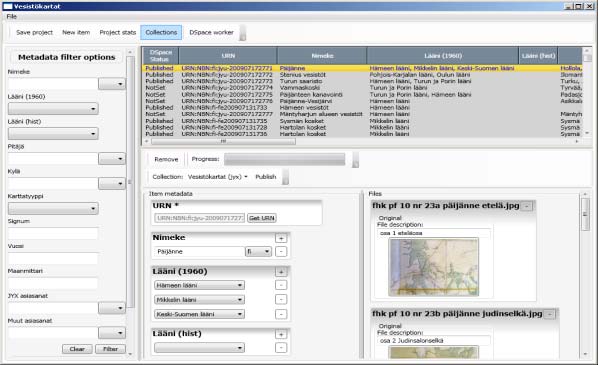Open Project stats view
This screenshot has height=365, width=598.
(117, 32)
